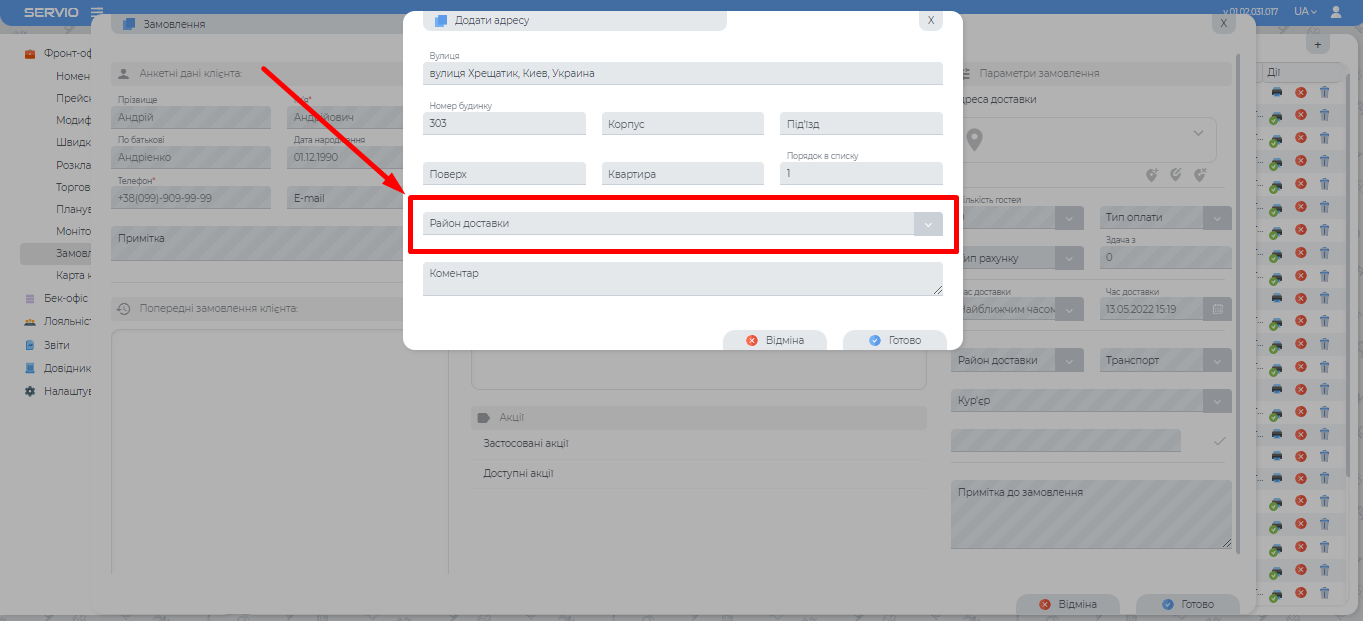Click the add address pin icon with plus
Image resolution: width=1363 pixels, height=621 pixels.
pos(1152,174)
